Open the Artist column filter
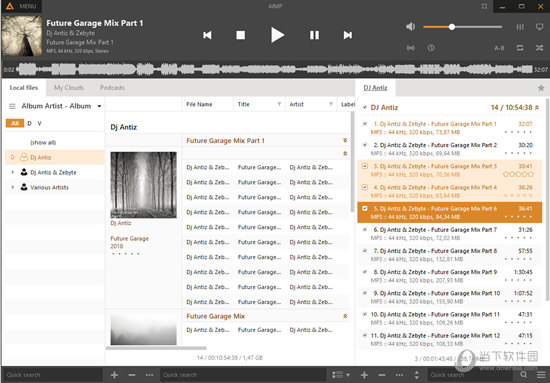Viewport: 550px width, 383px height. [x=331, y=104]
